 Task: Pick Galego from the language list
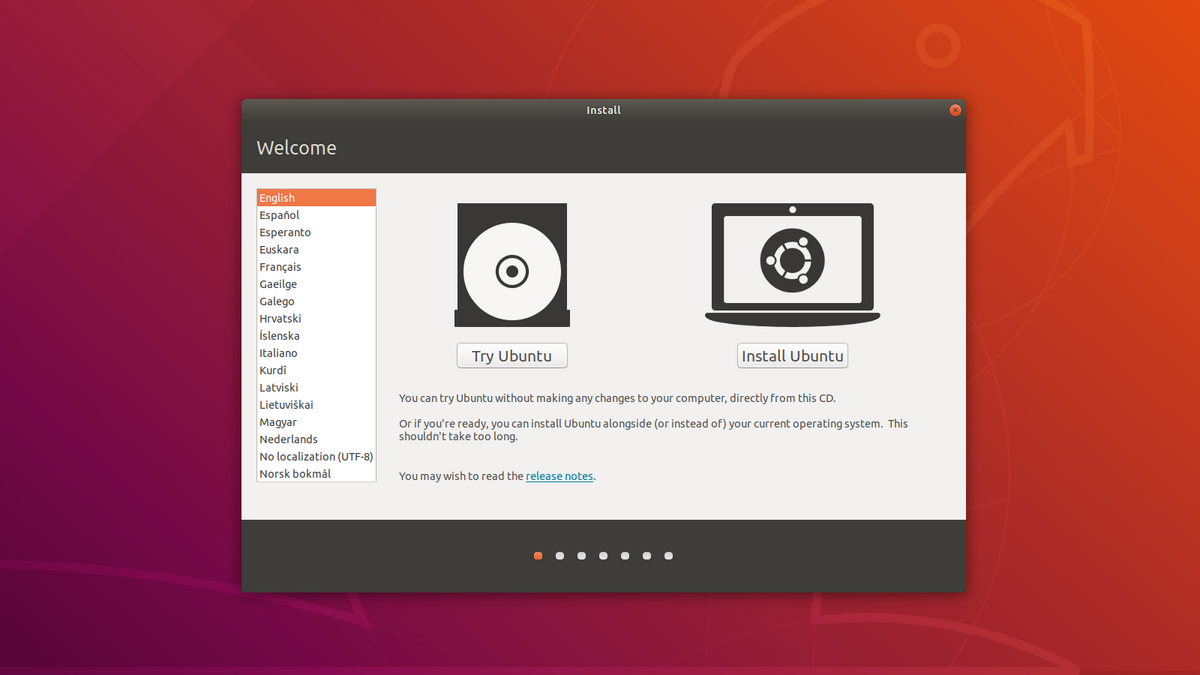pyautogui.click(x=316, y=301)
